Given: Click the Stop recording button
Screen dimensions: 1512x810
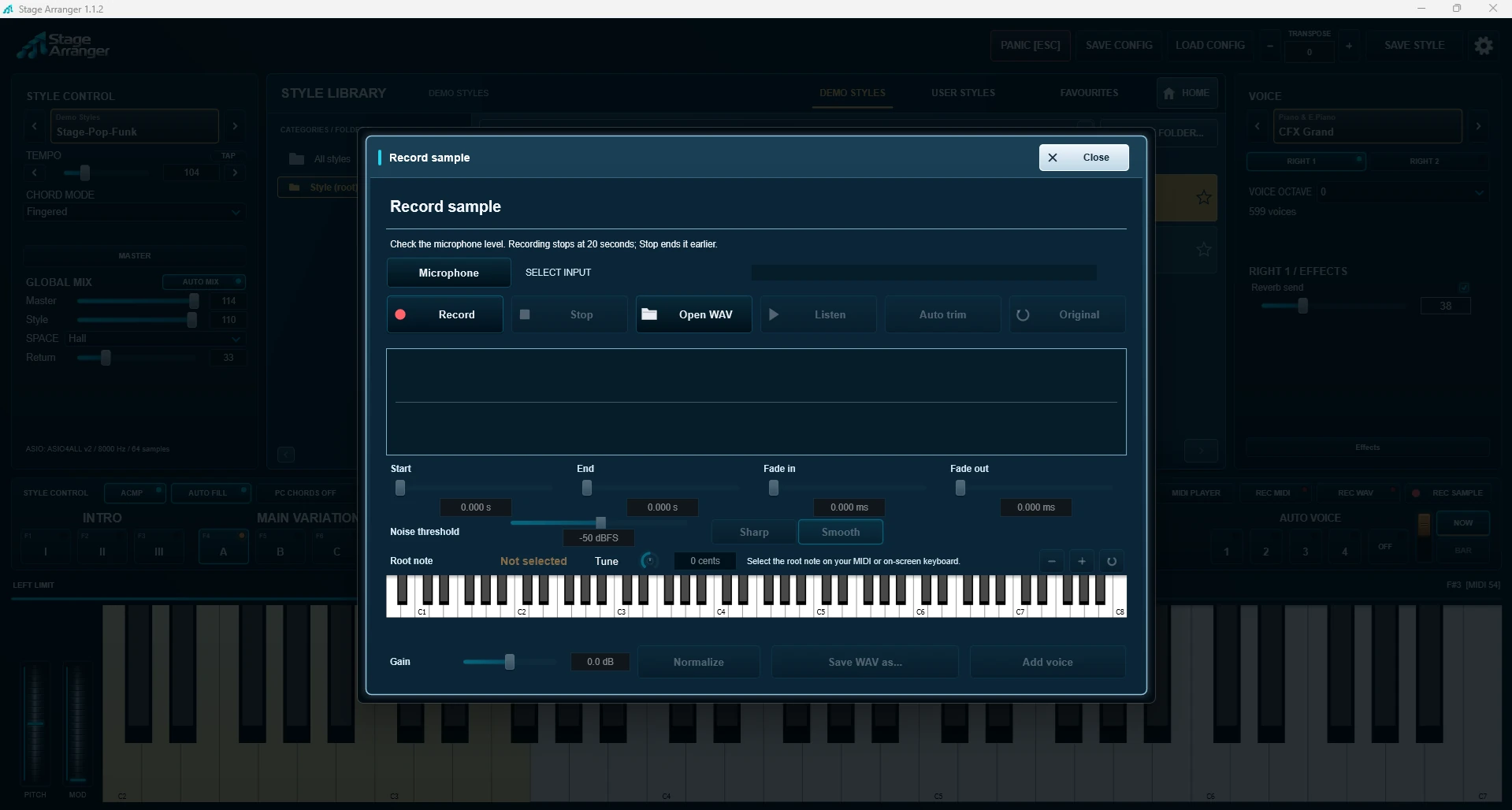Looking at the screenshot, I should tap(569, 314).
